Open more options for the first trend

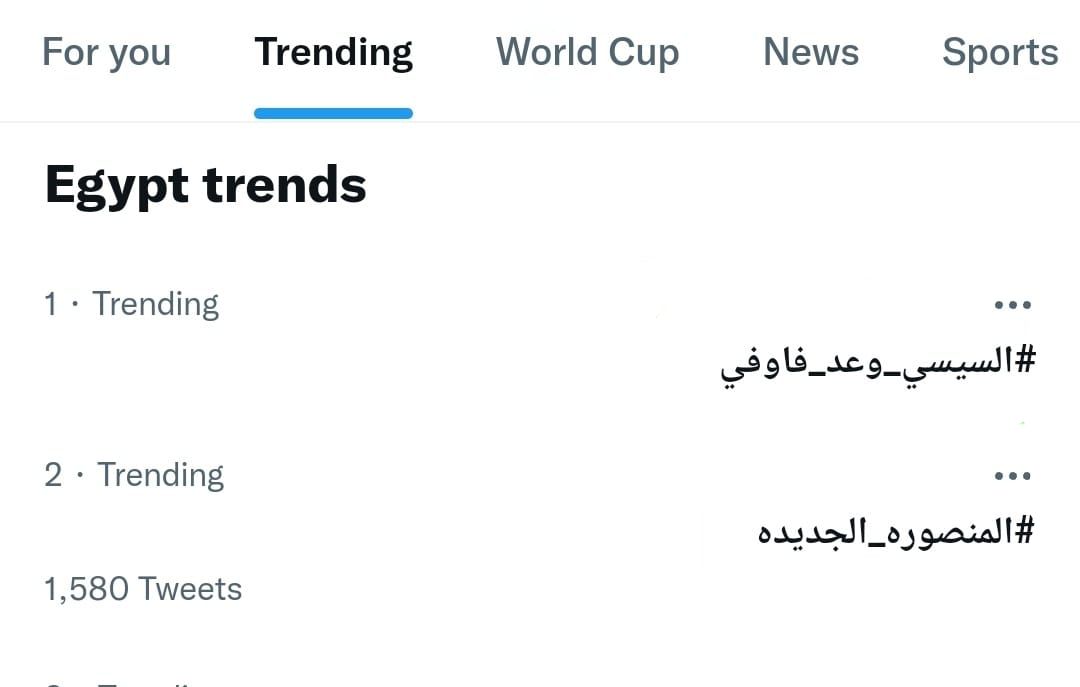pos(1012,306)
